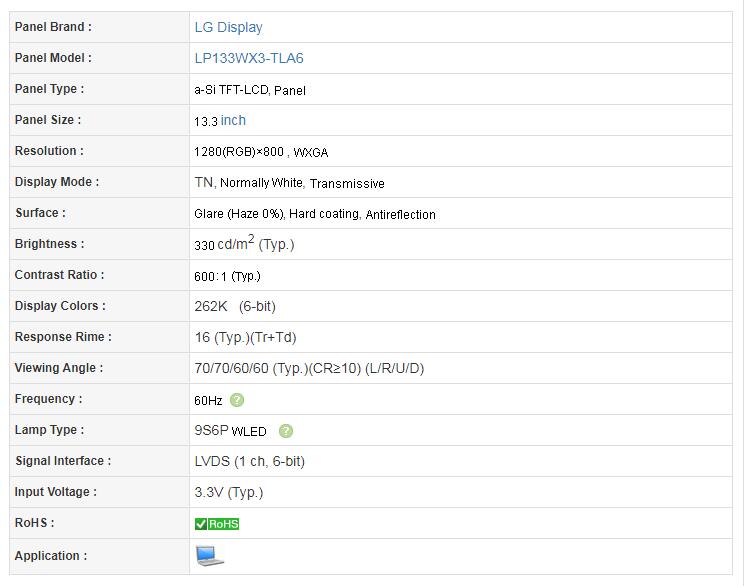Click the Lamp Type row label
This screenshot has height=586, width=748.
point(49,430)
